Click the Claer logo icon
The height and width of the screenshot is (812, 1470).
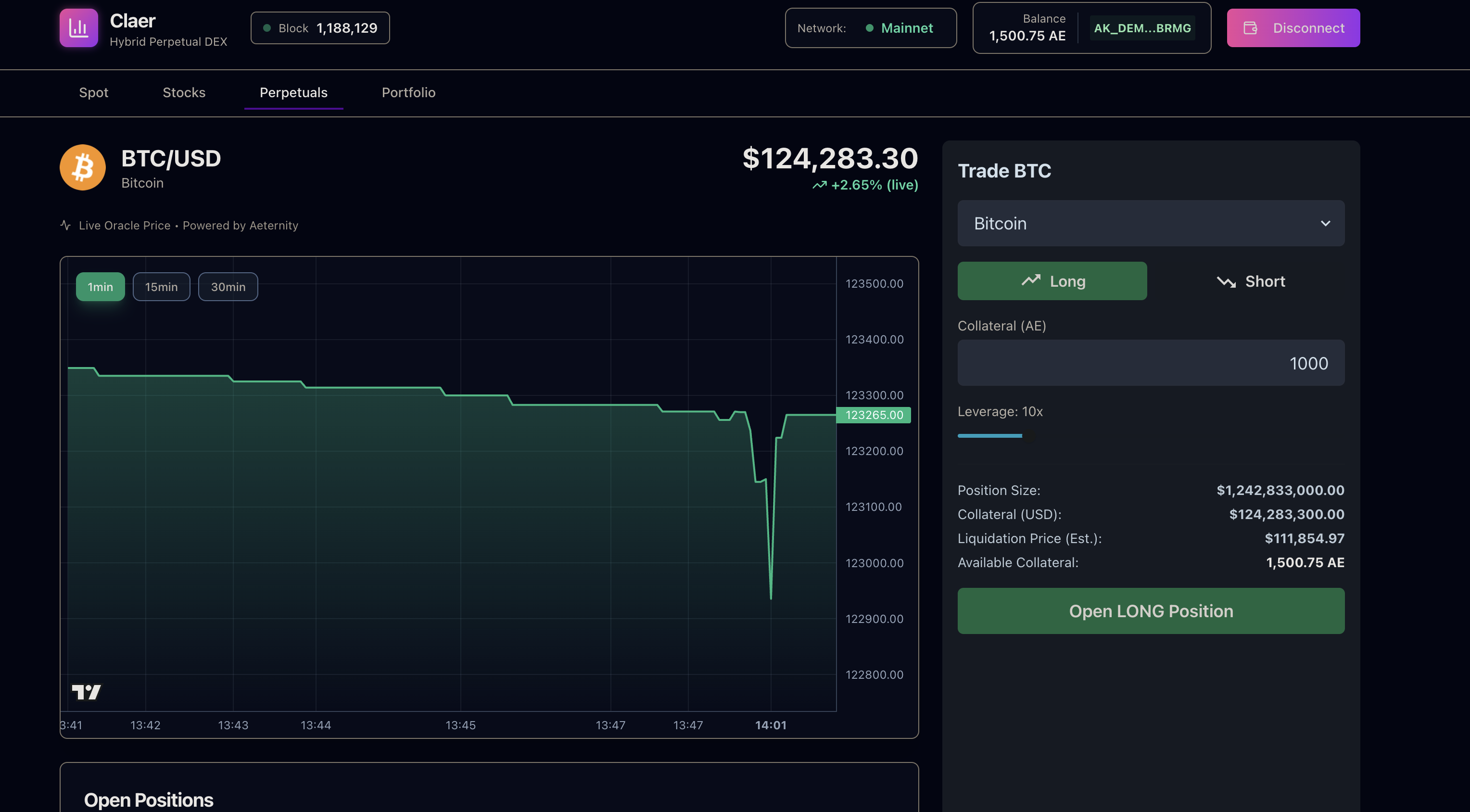pos(79,28)
